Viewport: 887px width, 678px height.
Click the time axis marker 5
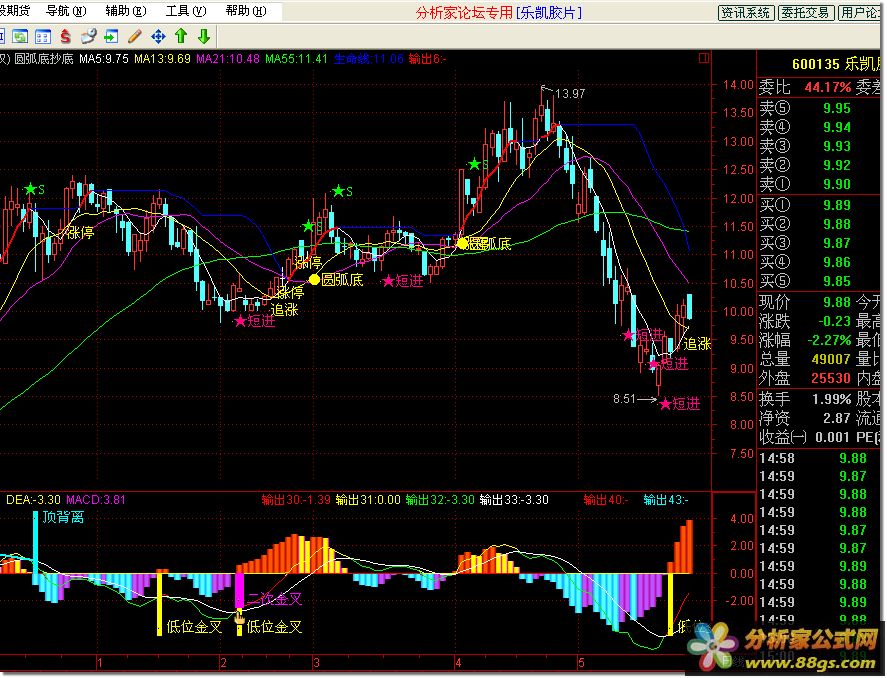click(x=580, y=663)
